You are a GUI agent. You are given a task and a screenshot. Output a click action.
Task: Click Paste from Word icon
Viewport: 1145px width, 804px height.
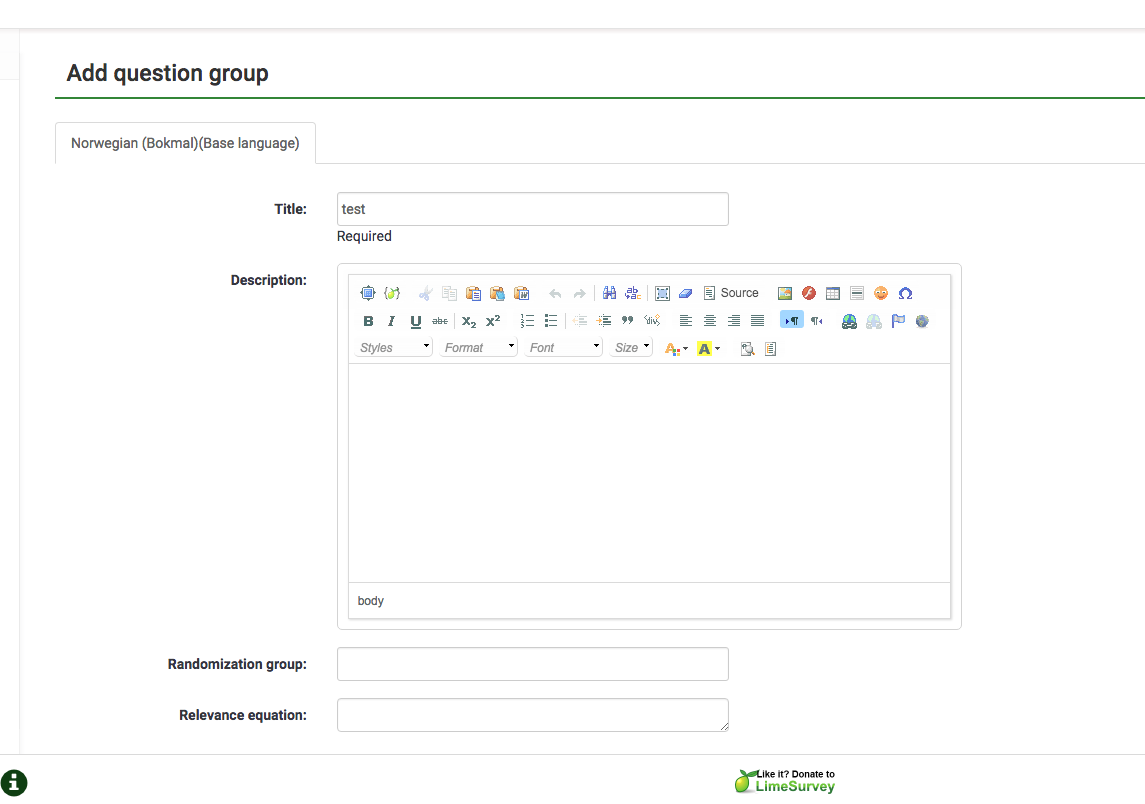[521, 294]
